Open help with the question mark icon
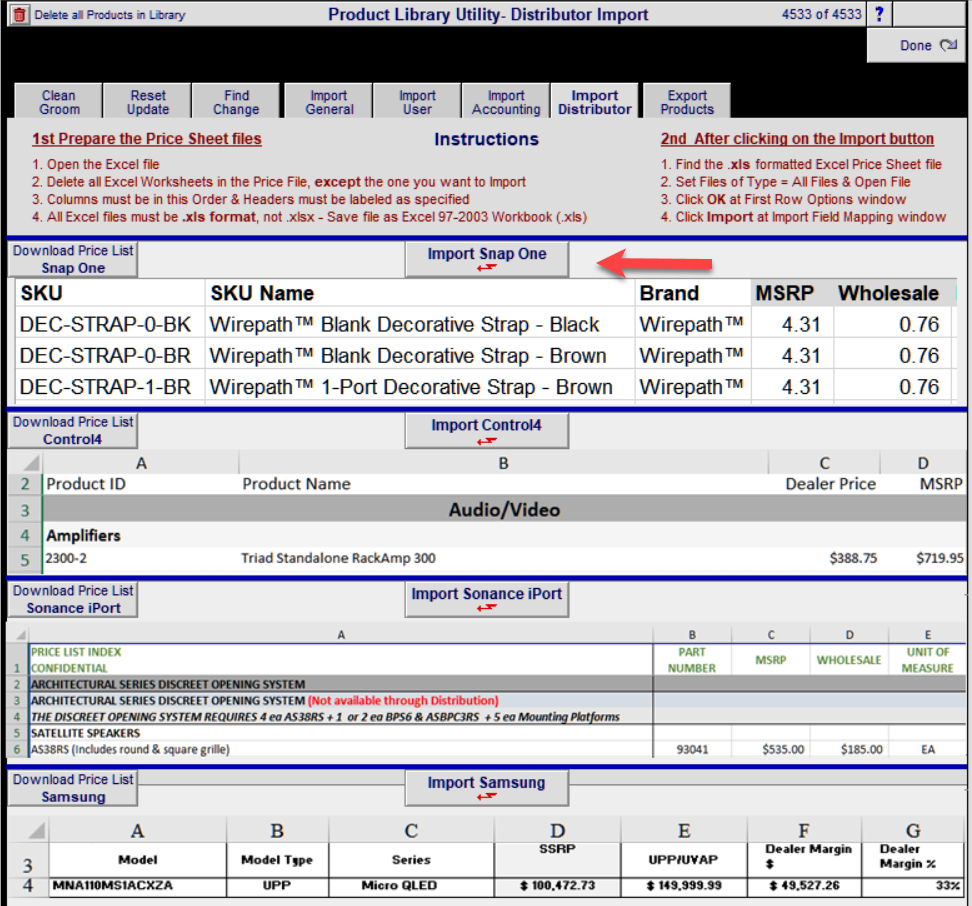This screenshot has height=906, width=972. point(879,14)
